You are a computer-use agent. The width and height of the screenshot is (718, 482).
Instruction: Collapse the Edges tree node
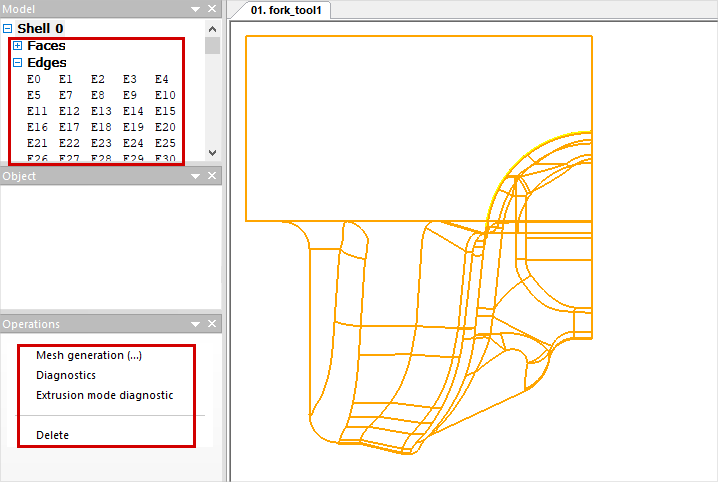[x=17, y=63]
